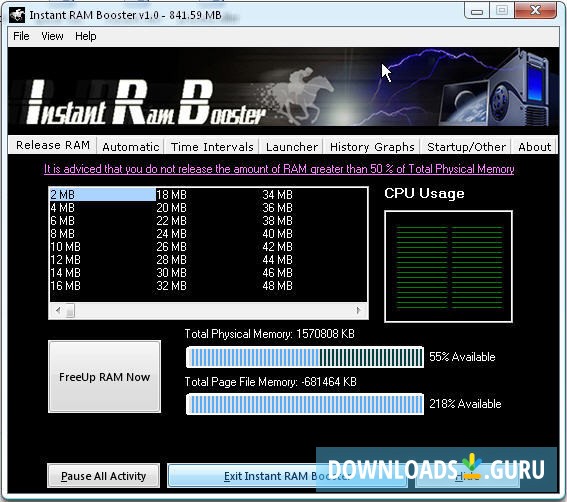Open the Time Intervals tab

click(x=212, y=147)
